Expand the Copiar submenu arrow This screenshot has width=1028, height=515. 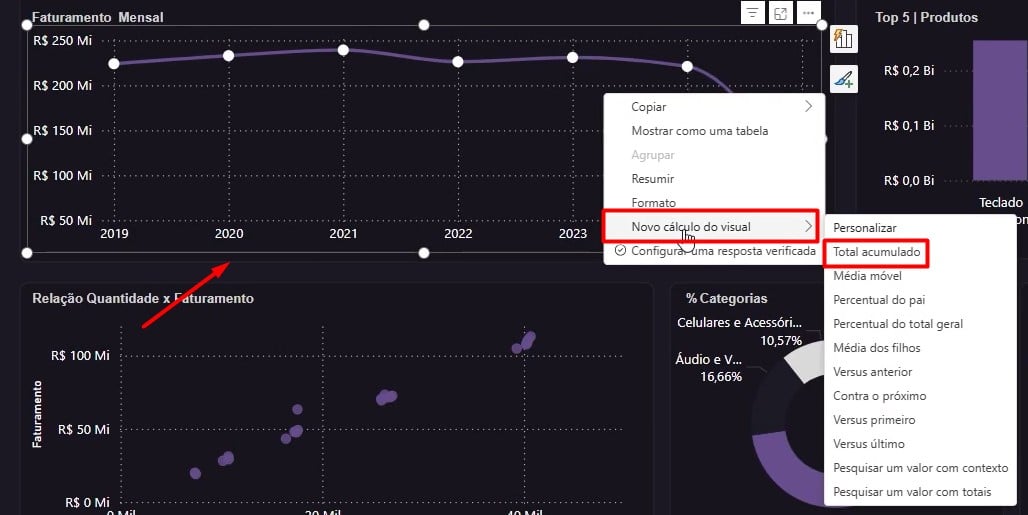tap(808, 106)
